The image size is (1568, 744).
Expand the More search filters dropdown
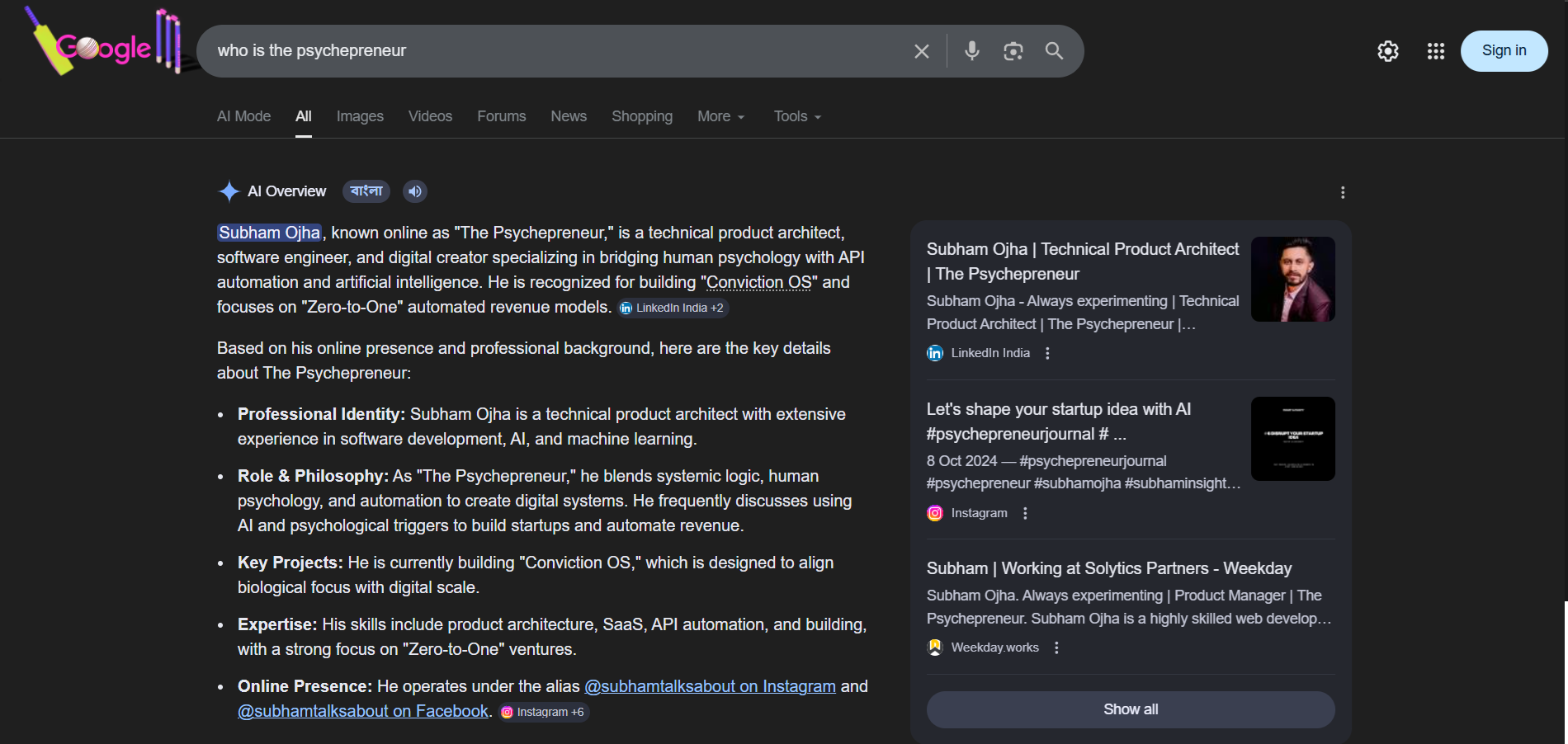pyautogui.click(x=720, y=116)
